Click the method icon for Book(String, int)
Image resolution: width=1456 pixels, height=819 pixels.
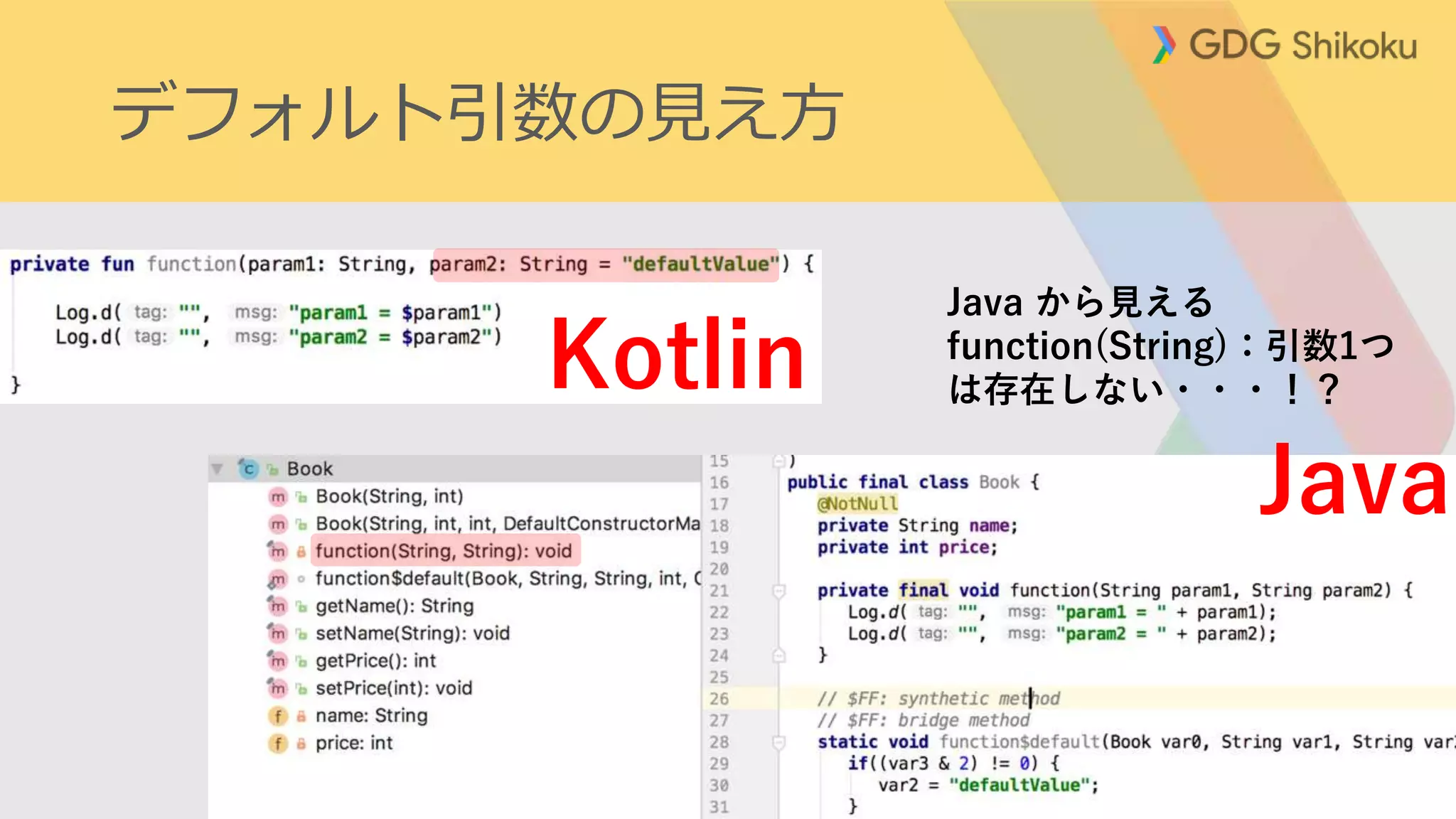click(x=278, y=497)
